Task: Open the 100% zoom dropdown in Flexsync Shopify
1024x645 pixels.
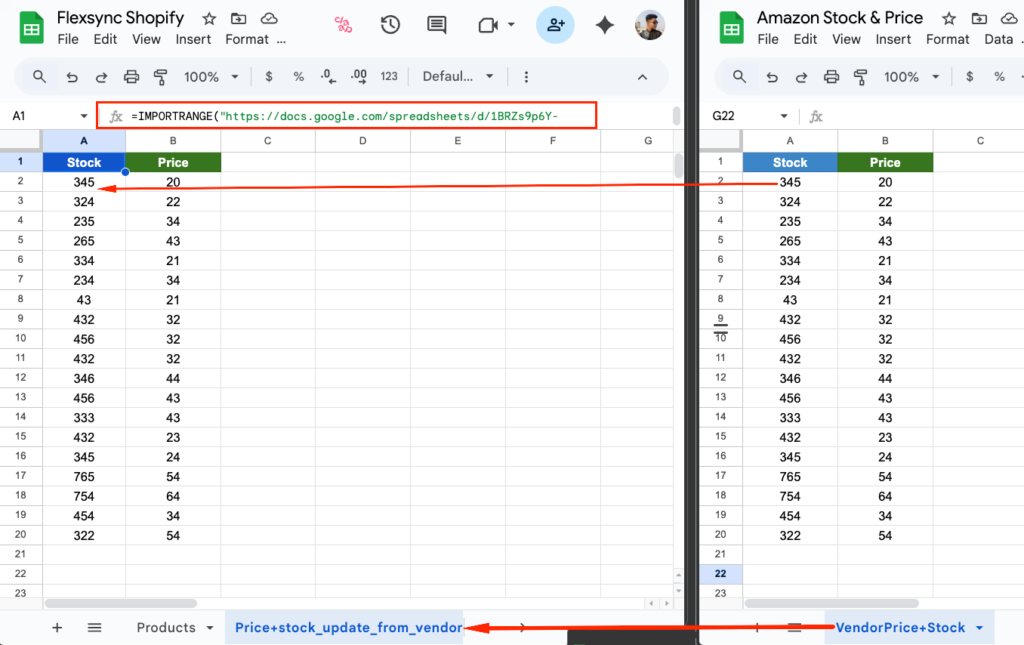Action: pyautogui.click(x=211, y=77)
